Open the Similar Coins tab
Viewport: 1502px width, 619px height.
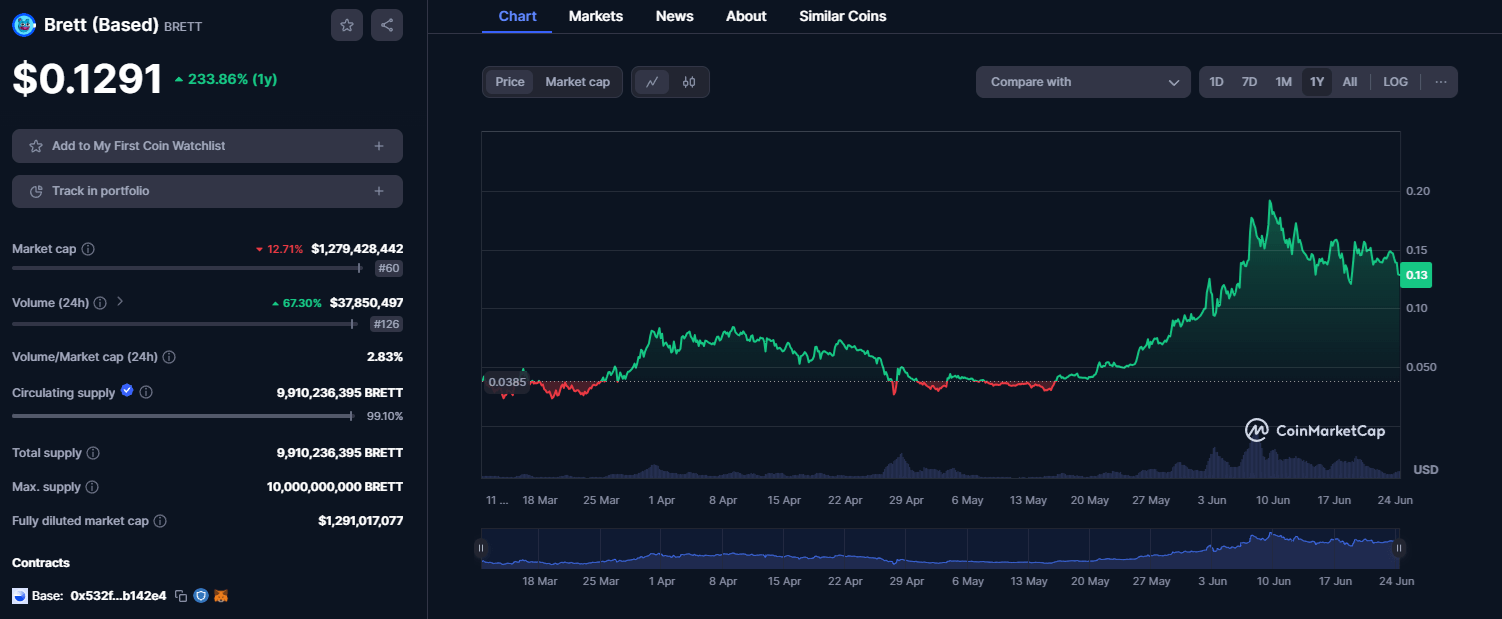click(843, 16)
